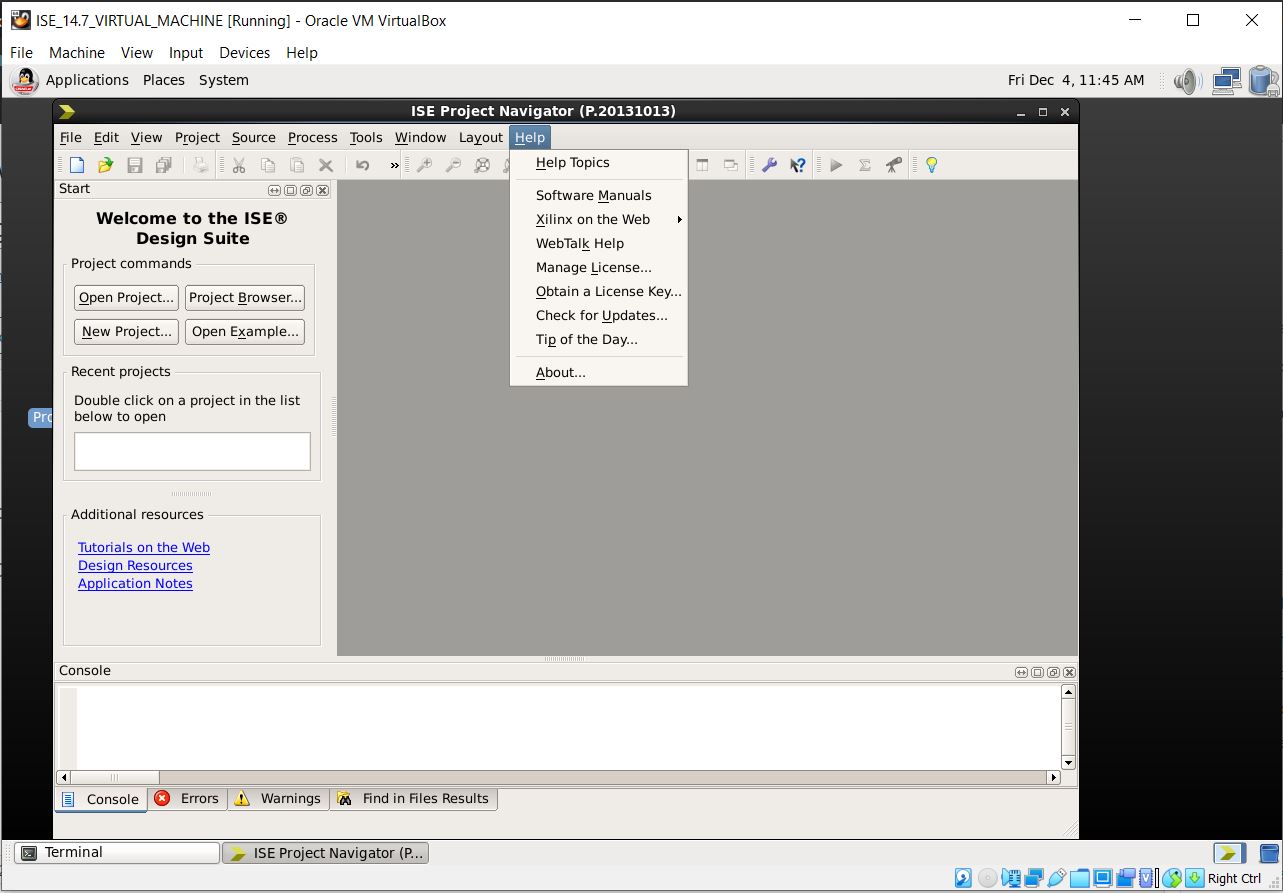Open the Layout menu
The width and height of the screenshot is (1283, 893).
(481, 138)
